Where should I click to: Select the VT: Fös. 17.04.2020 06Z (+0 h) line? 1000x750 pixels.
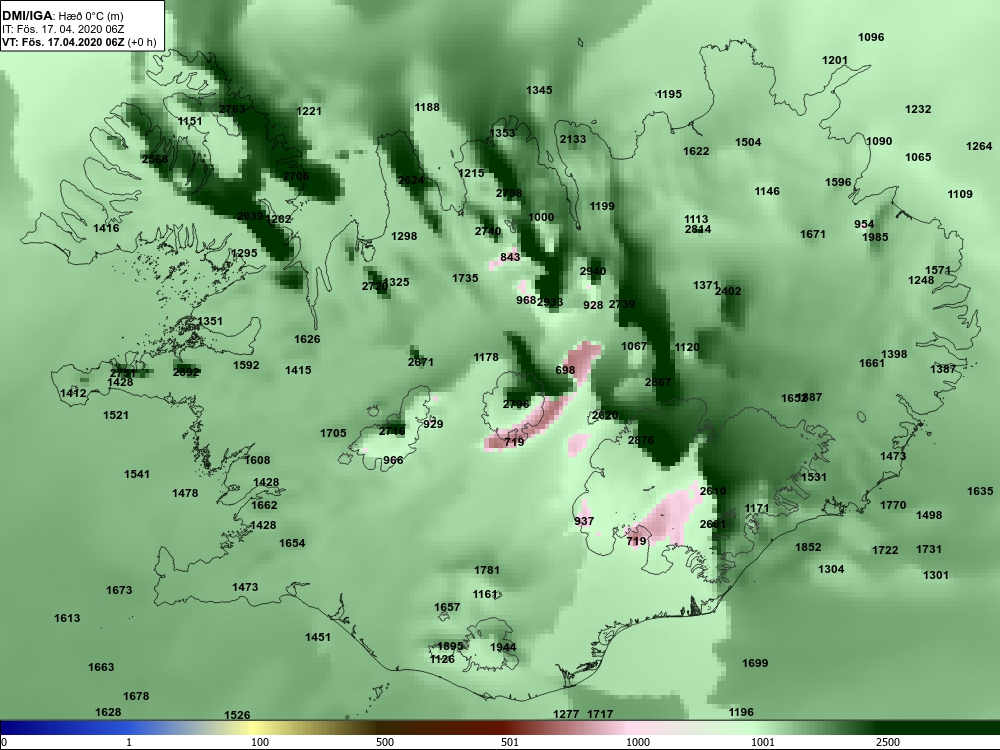(x=79, y=42)
